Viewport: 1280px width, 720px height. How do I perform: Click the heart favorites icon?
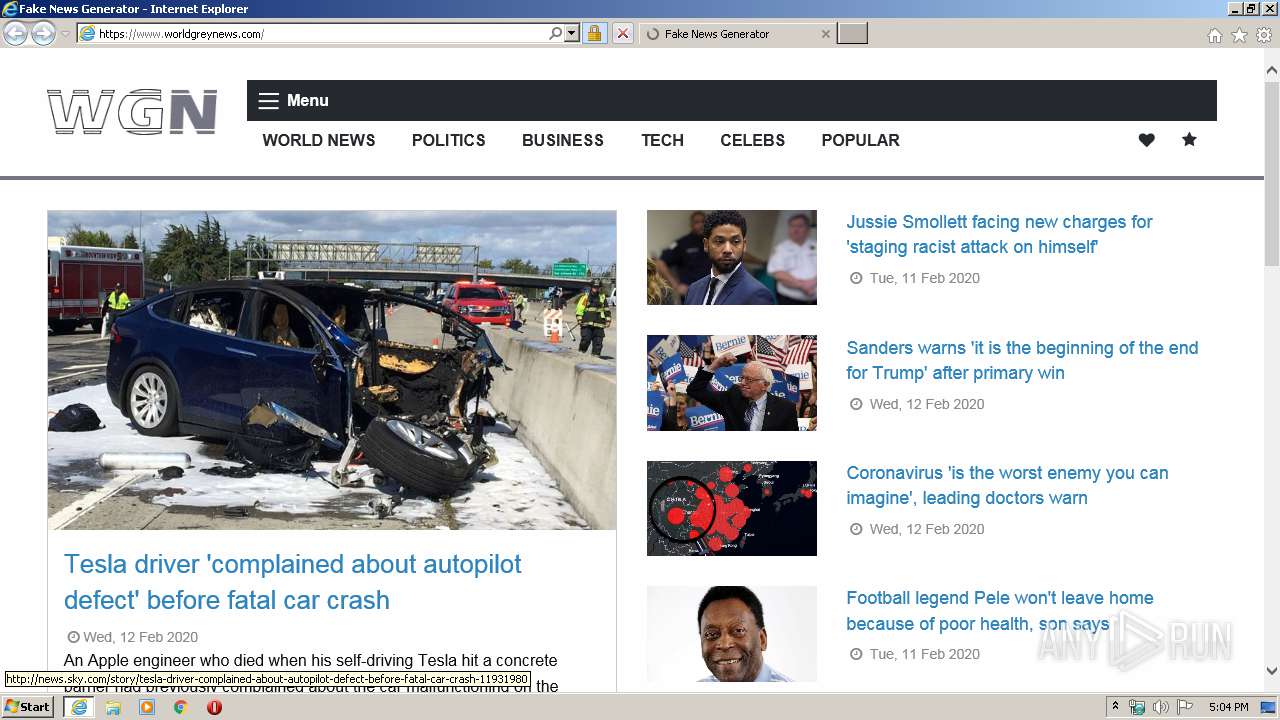1147,140
